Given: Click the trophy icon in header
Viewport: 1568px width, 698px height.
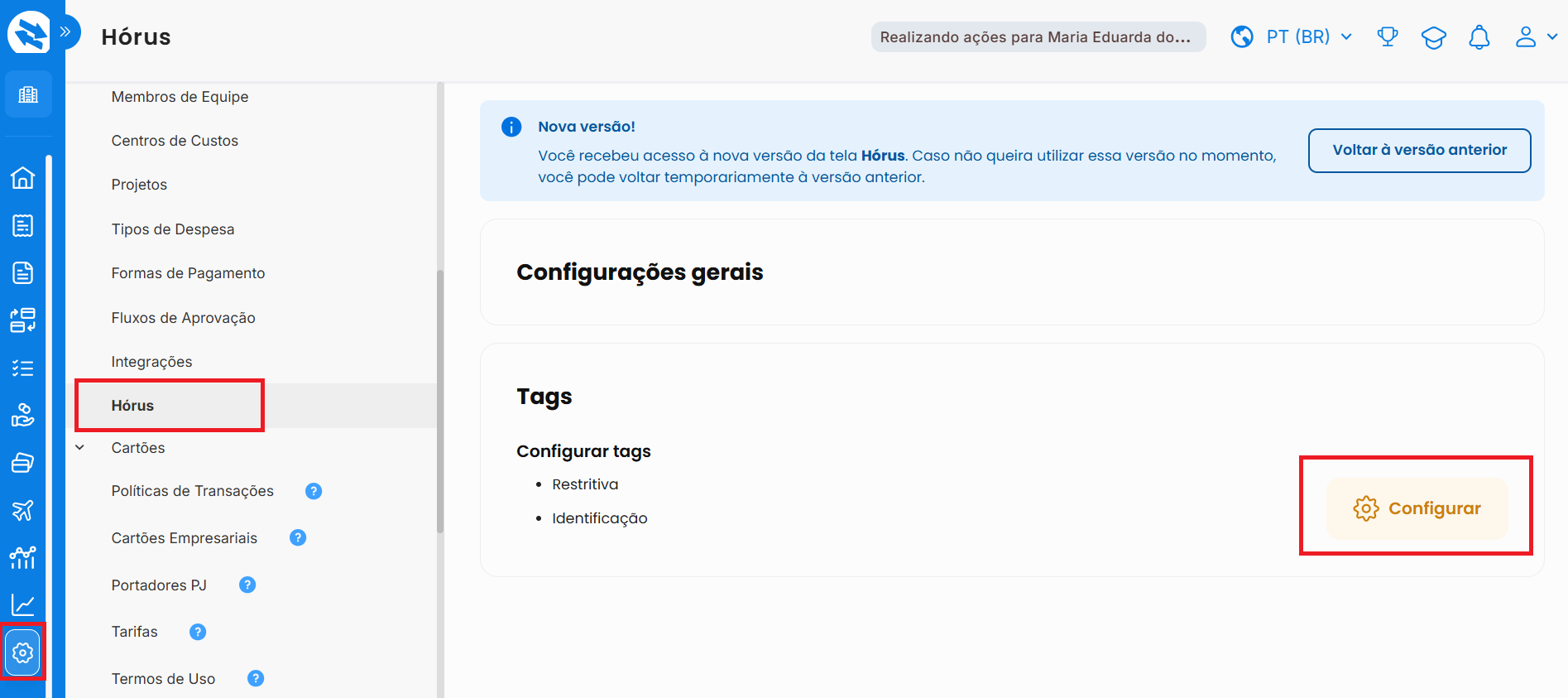Looking at the screenshot, I should pos(1387,37).
